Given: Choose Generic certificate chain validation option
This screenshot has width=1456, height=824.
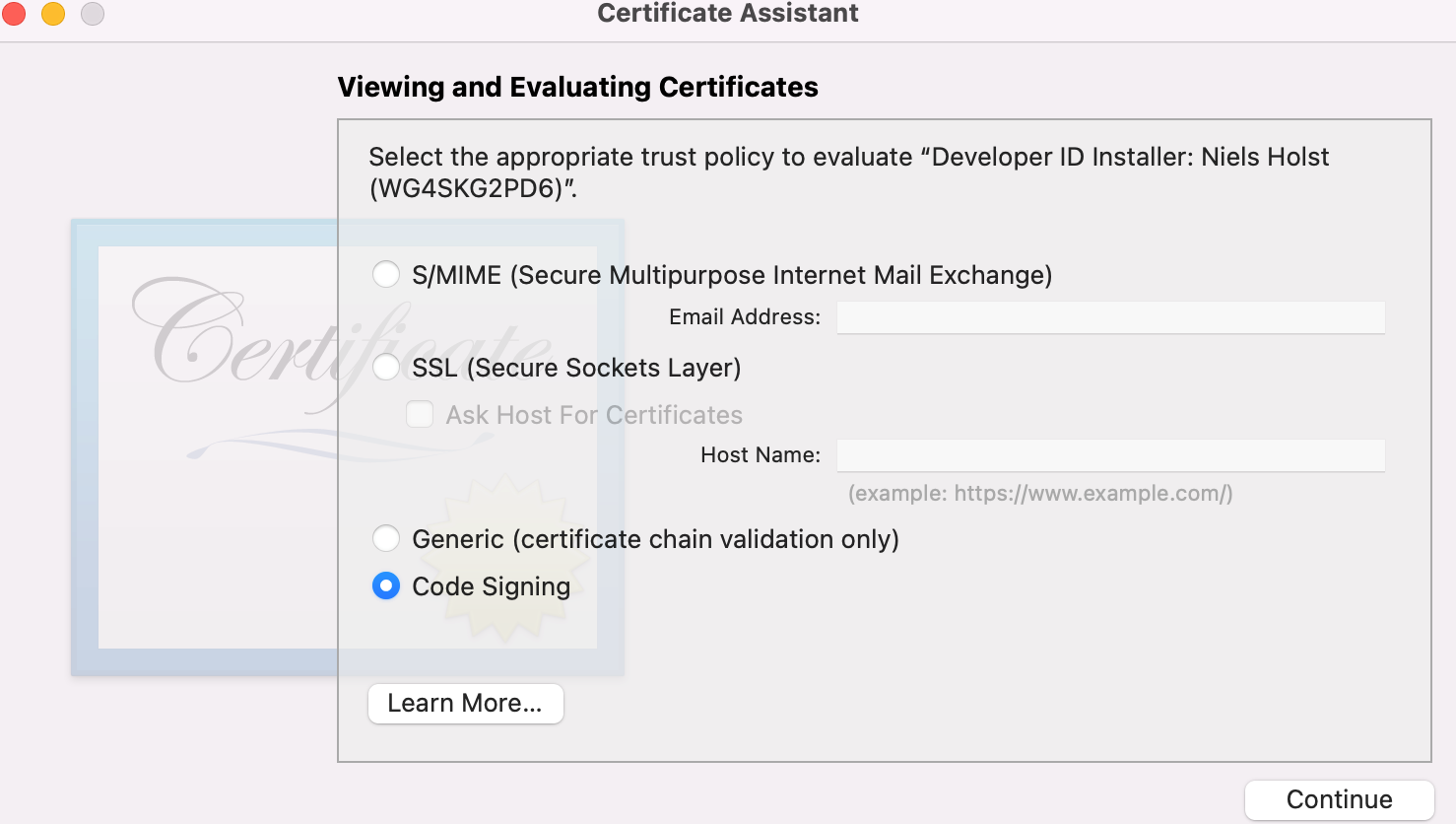Looking at the screenshot, I should (x=386, y=538).
